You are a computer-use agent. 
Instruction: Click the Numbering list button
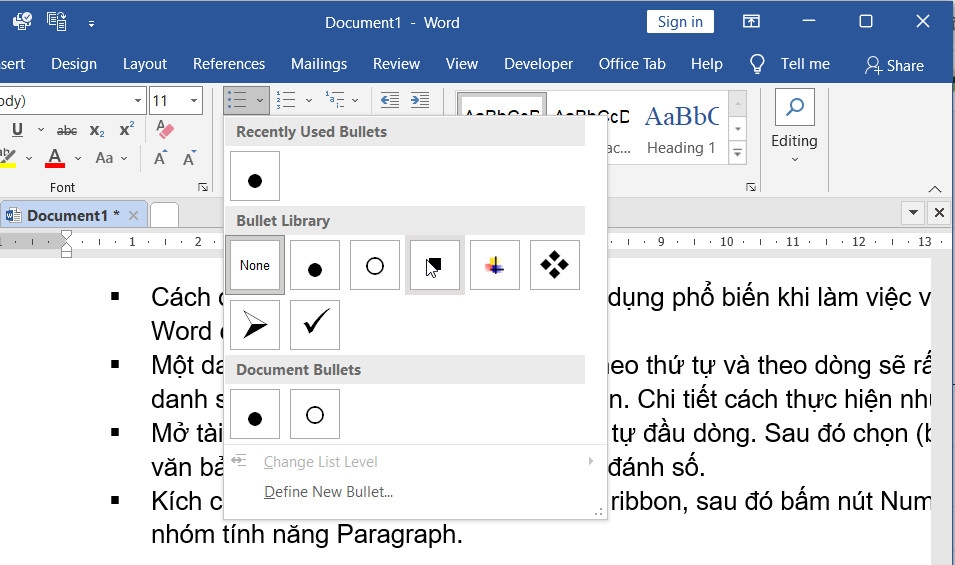tap(286, 100)
